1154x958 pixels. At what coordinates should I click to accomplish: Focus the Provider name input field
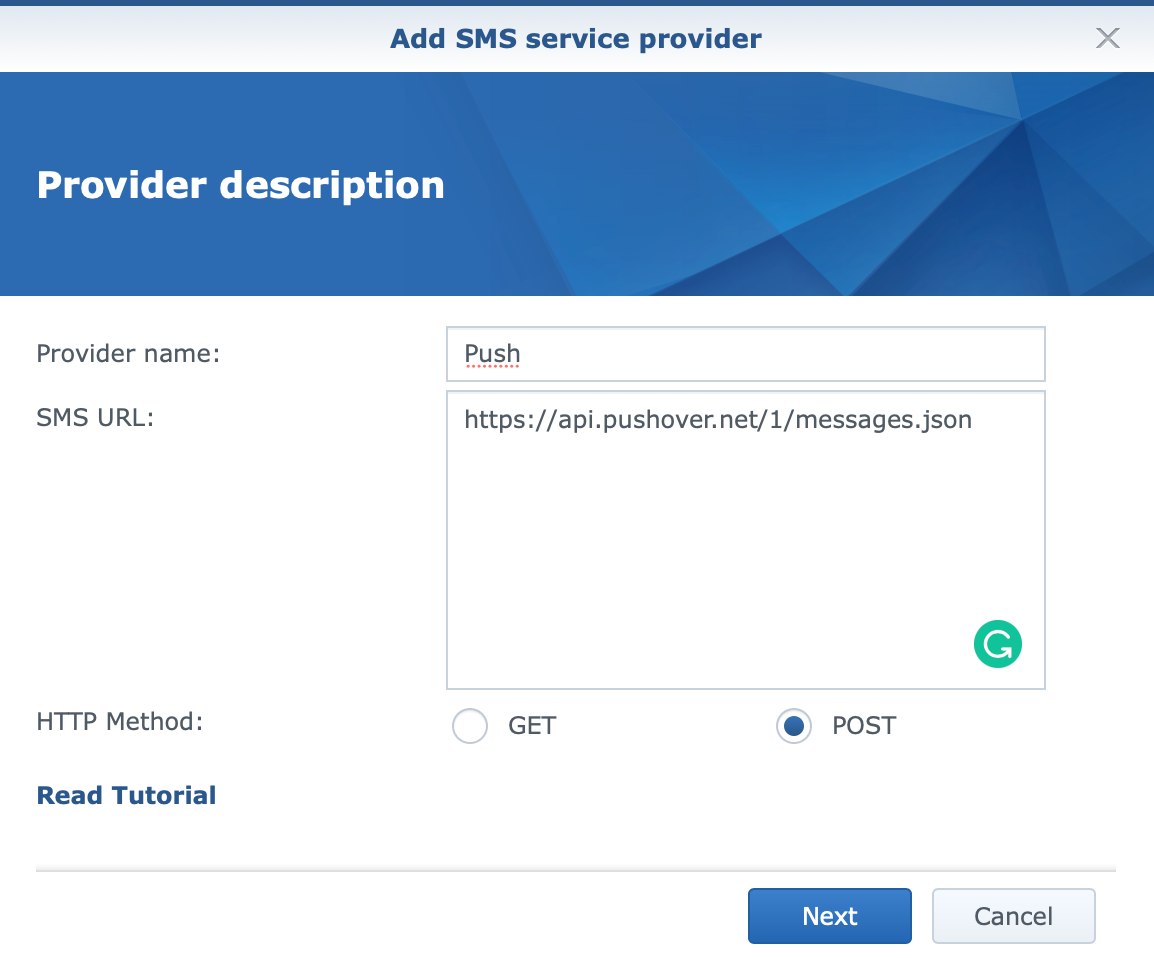pos(746,354)
